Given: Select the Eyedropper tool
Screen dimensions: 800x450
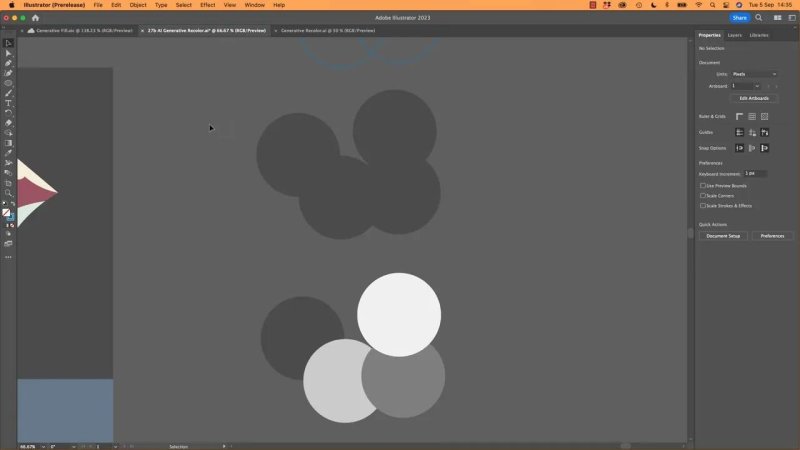Looking at the screenshot, I should pyautogui.click(x=8, y=153).
